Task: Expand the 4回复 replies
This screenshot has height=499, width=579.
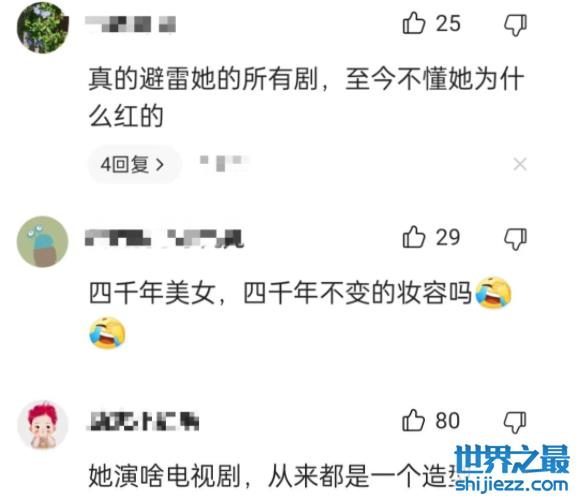Action: pyautogui.click(x=134, y=165)
